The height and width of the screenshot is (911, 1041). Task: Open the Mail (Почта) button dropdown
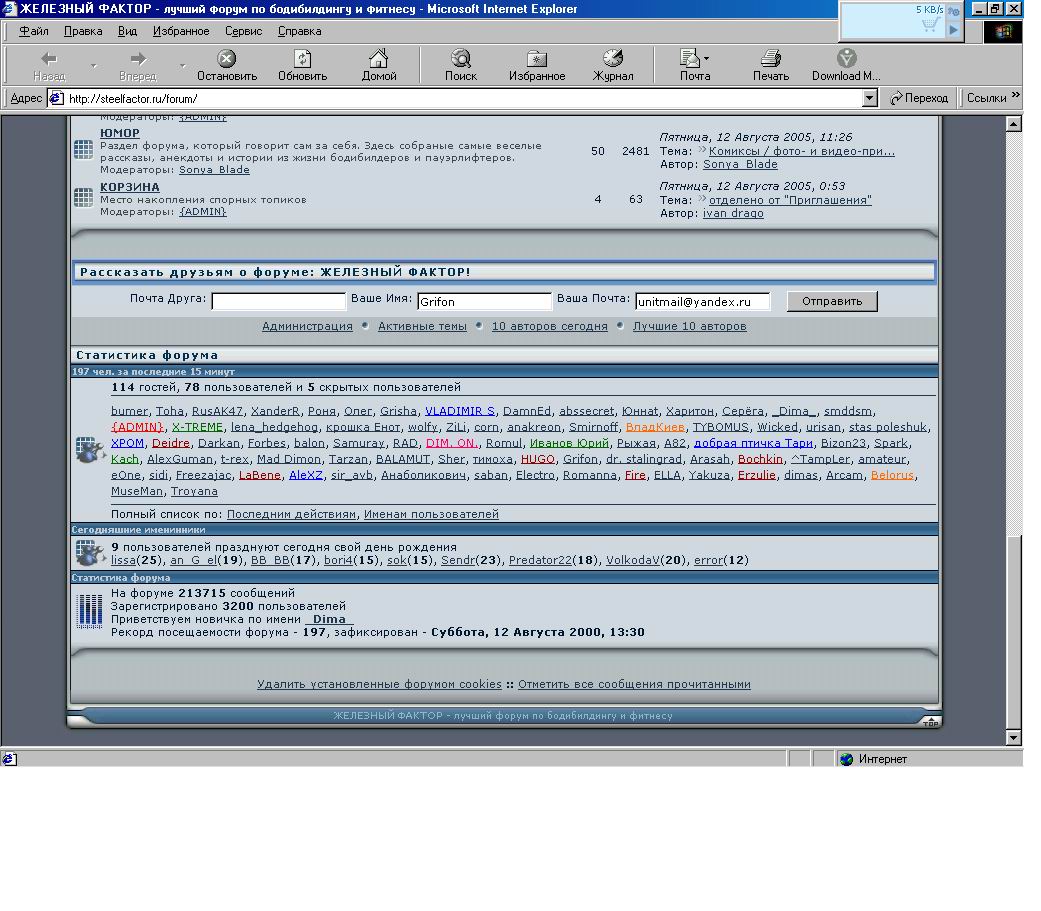tap(707, 59)
